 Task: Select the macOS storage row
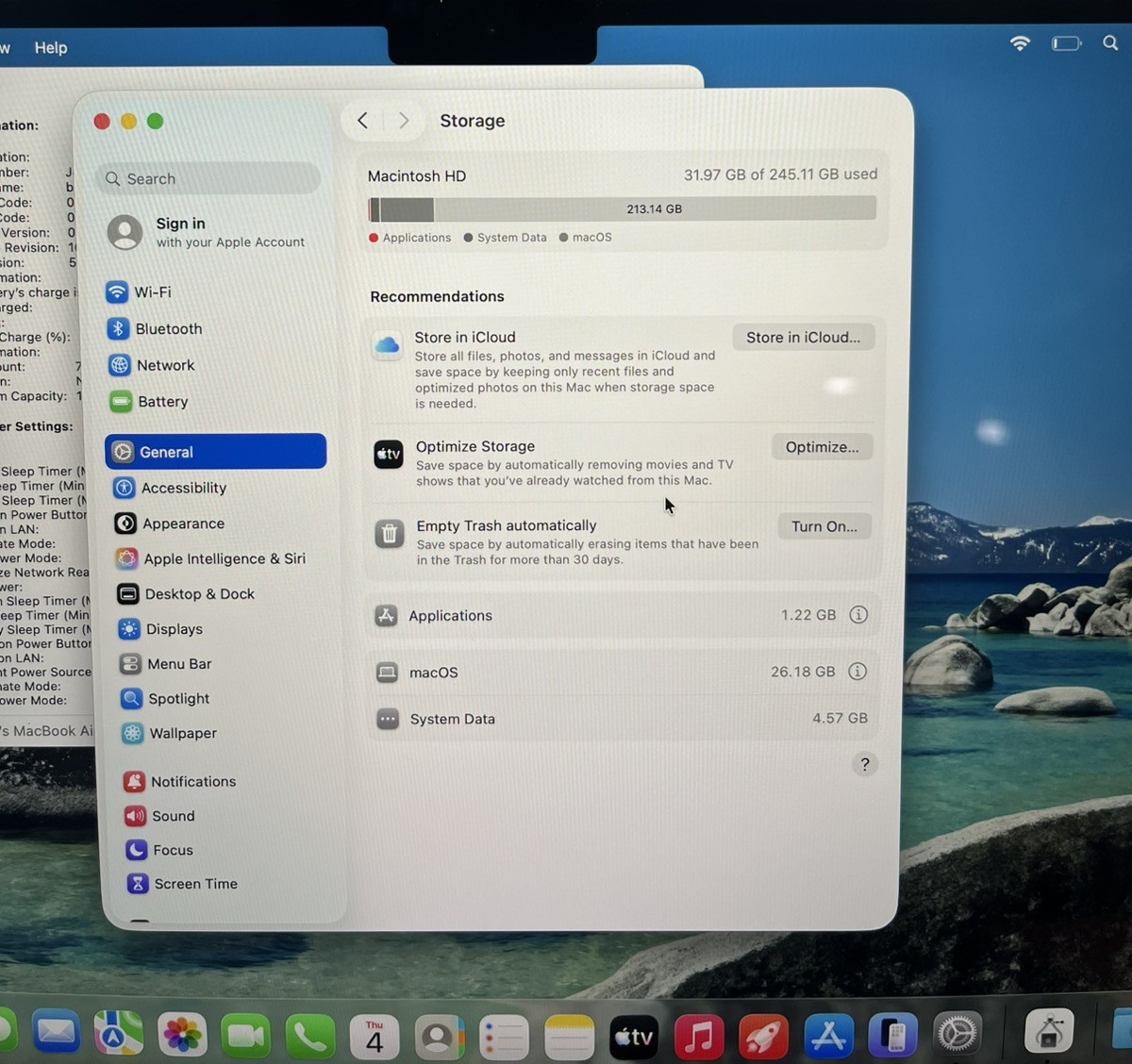pos(623,672)
